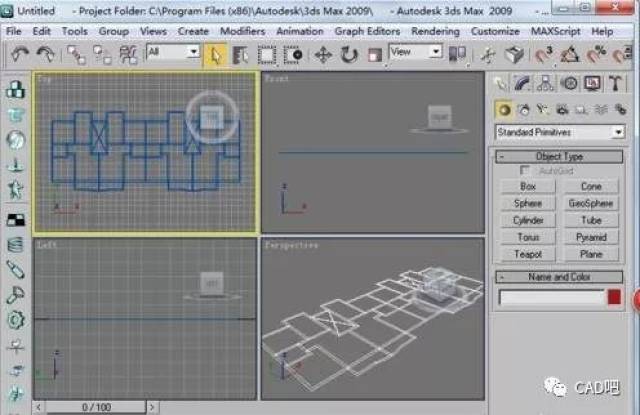Open the Rendering menu
Screen dimensions: 640x415
point(435,31)
